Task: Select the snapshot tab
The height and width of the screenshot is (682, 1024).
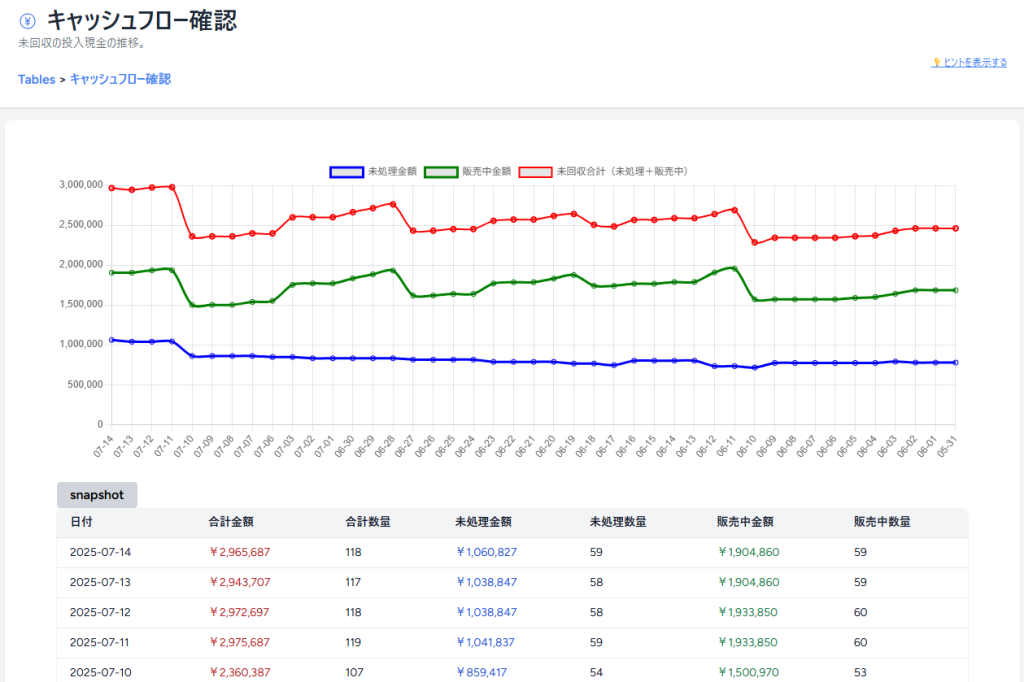Action: [97, 495]
